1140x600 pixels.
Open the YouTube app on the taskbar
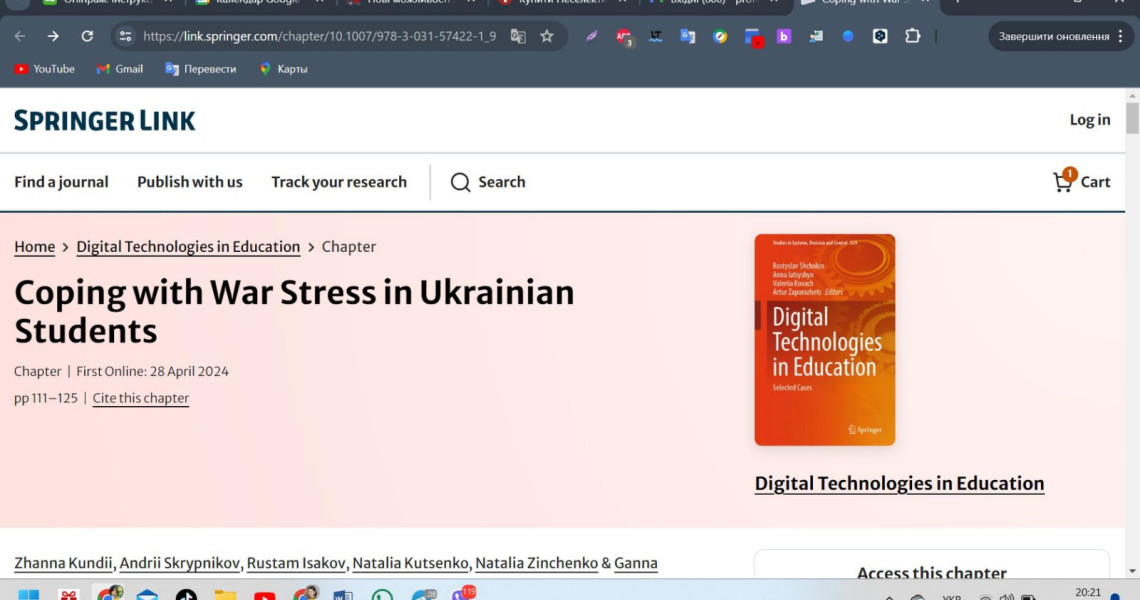pos(265,596)
